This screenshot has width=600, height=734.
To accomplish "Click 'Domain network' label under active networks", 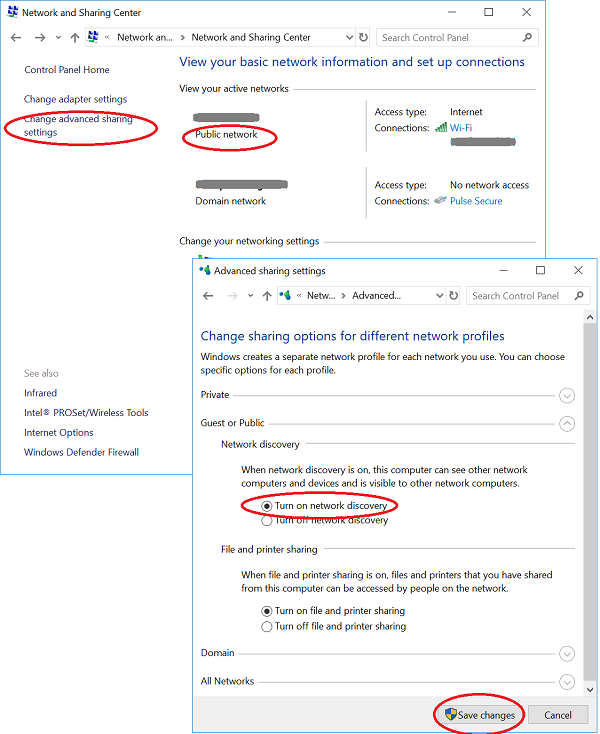I will [x=230, y=201].
